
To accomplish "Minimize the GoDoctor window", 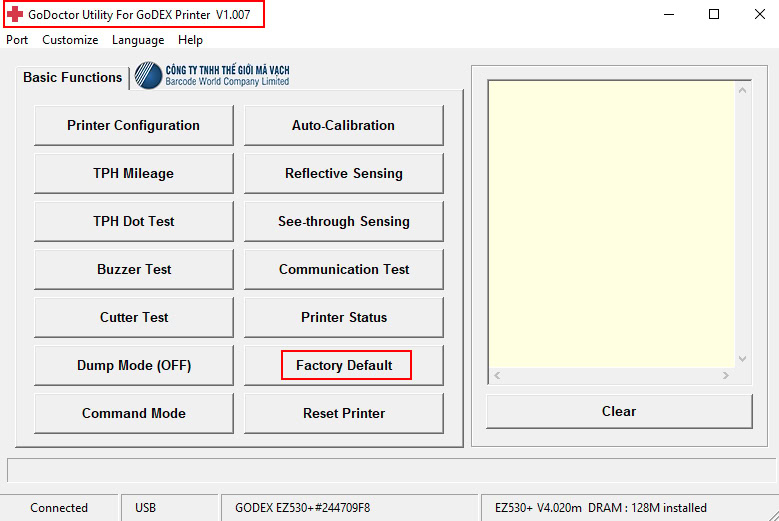I will pos(669,14).
